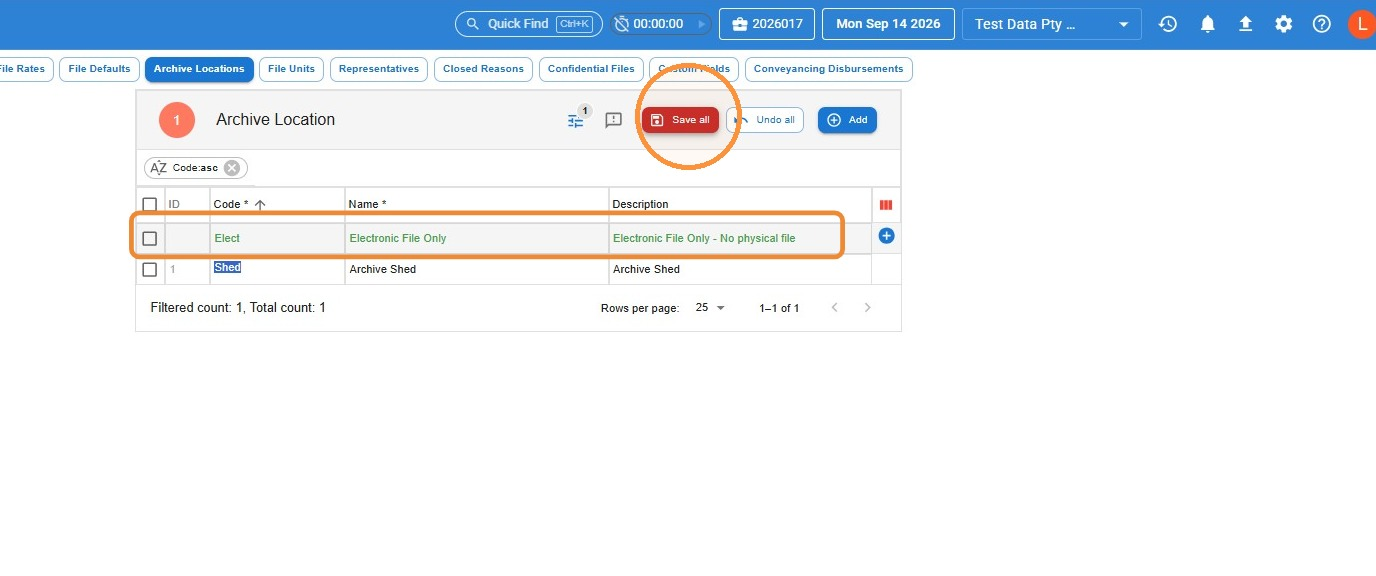Open the settings gear
This screenshot has width=1376, height=576.
click(1284, 24)
